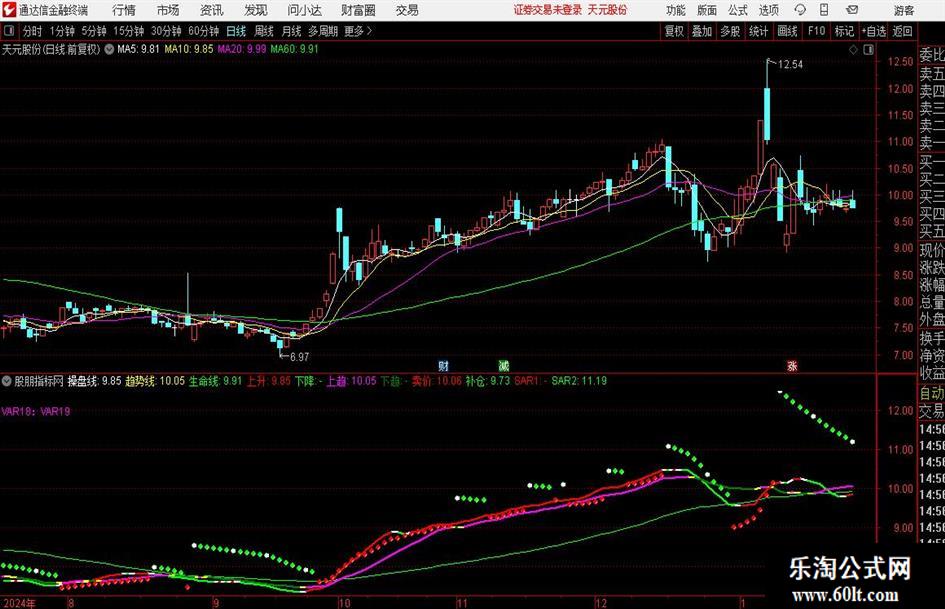Screen dimensions: 945x609
Task: Open the 行情 menu
Action: click(124, 10)
